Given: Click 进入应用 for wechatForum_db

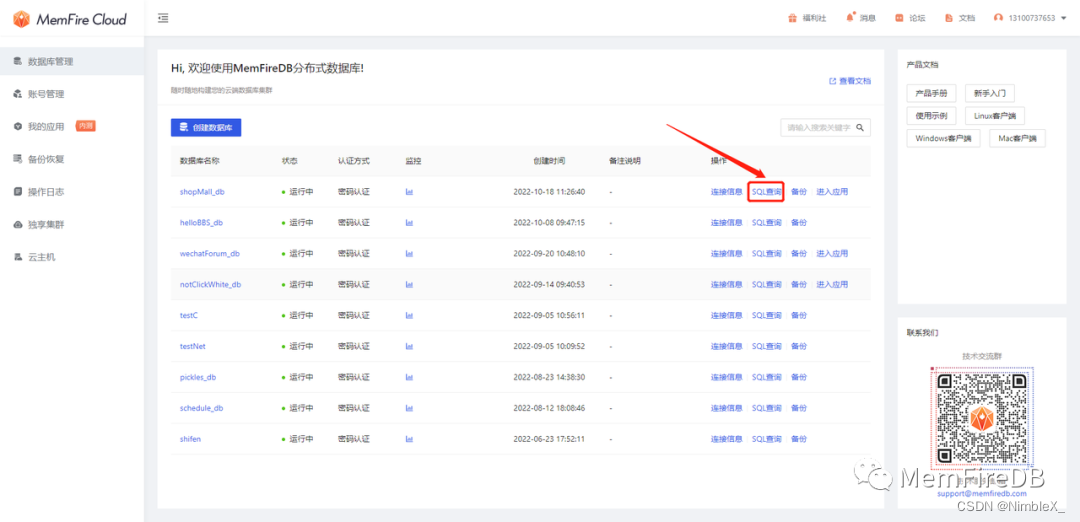Looking at the screenshot, I should pos(832,254).
